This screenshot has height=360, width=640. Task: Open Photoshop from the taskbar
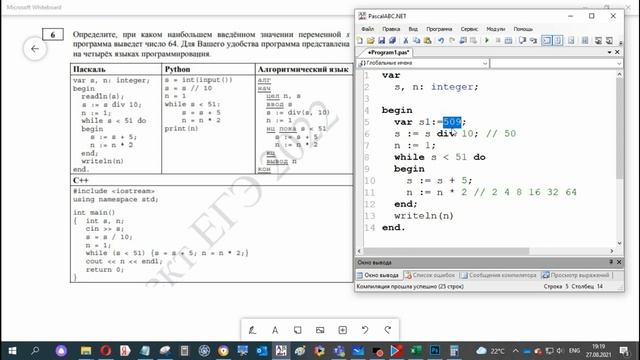pyautogui.click(x=435, y=351)
